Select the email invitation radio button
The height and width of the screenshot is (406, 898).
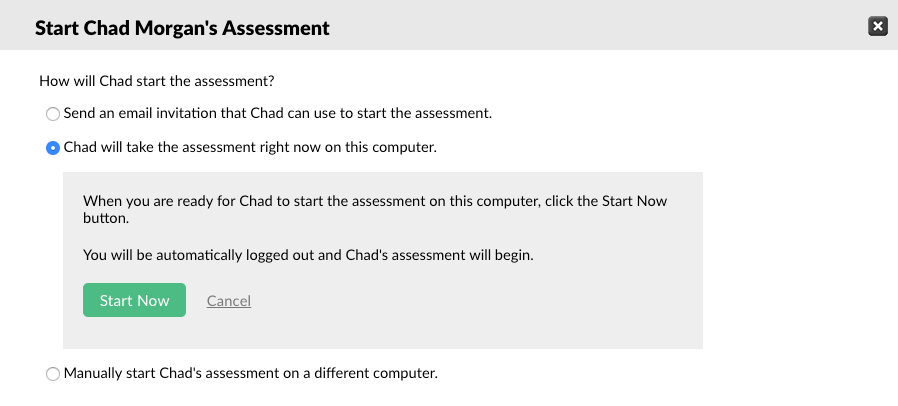click(x=53, y=114)
